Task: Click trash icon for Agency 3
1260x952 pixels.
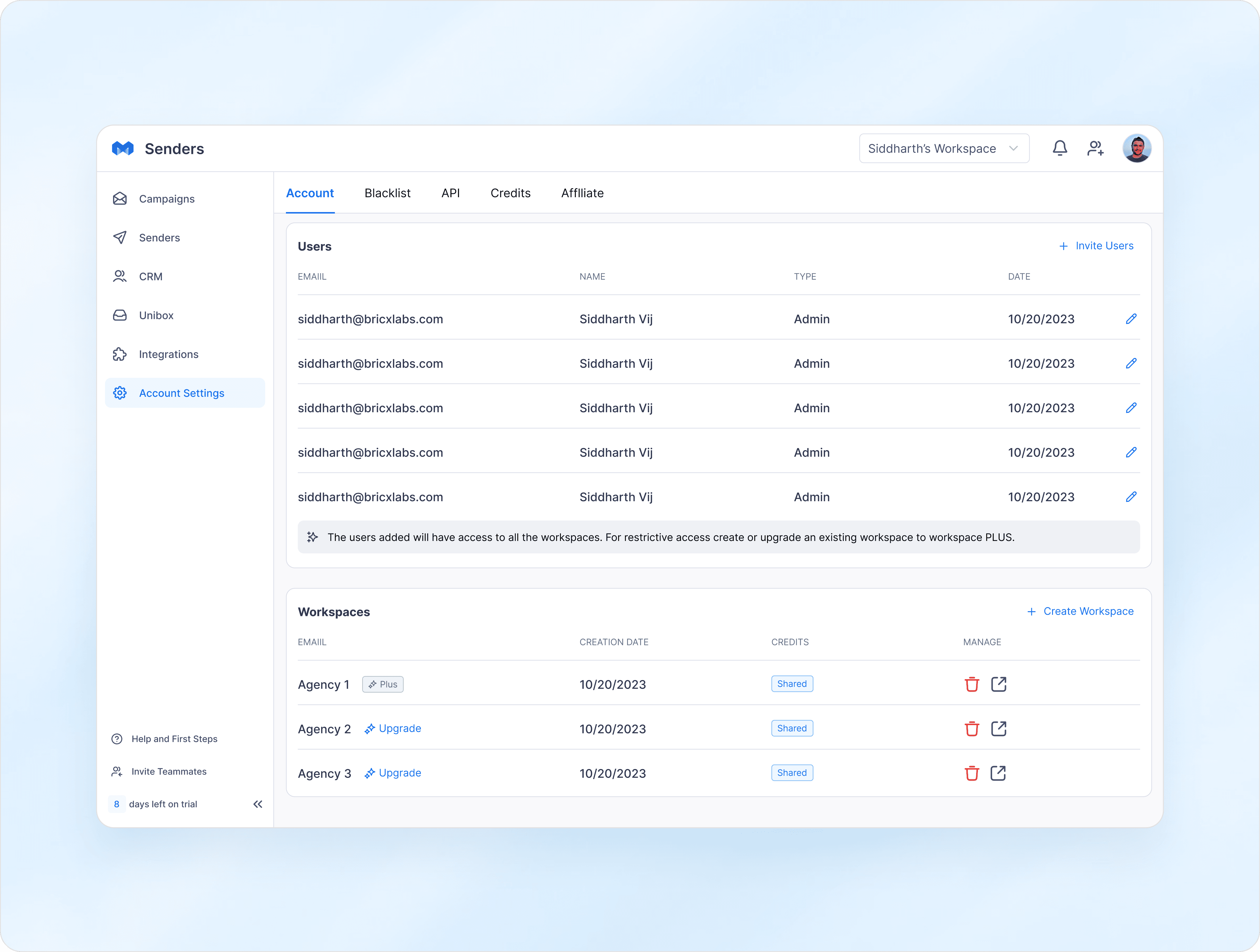Action: (971, 773)
